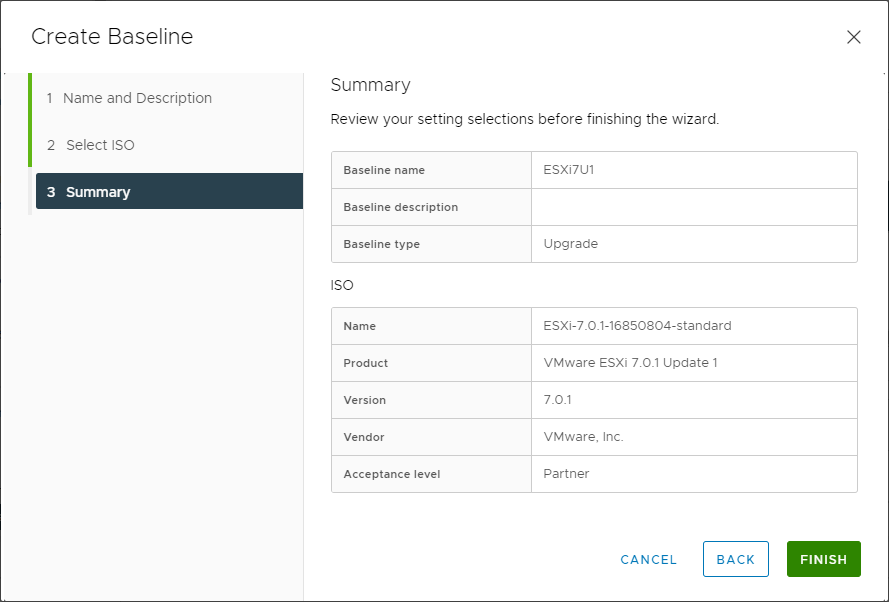889x602 pixels.
Task: Click the Baseline type label
Action: 382,244
